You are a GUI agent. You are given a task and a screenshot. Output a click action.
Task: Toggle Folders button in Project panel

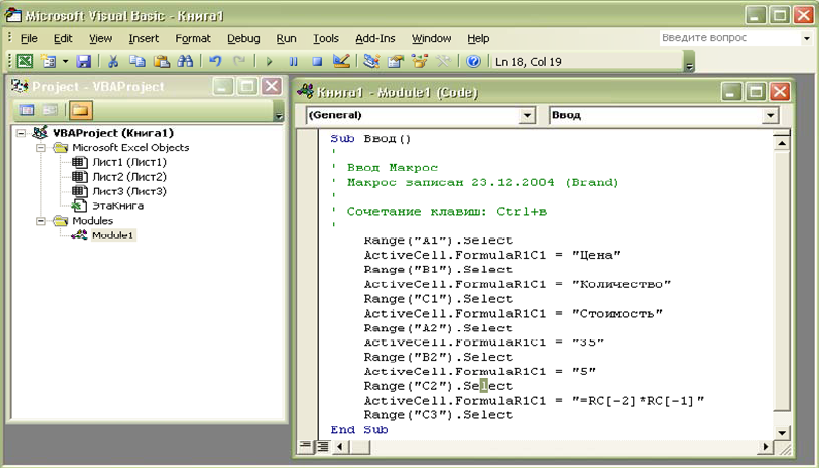(80, 110)
